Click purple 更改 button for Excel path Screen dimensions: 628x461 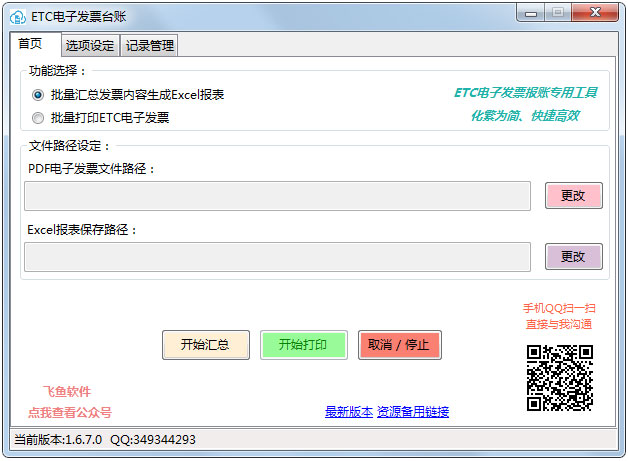pos(574,256)
